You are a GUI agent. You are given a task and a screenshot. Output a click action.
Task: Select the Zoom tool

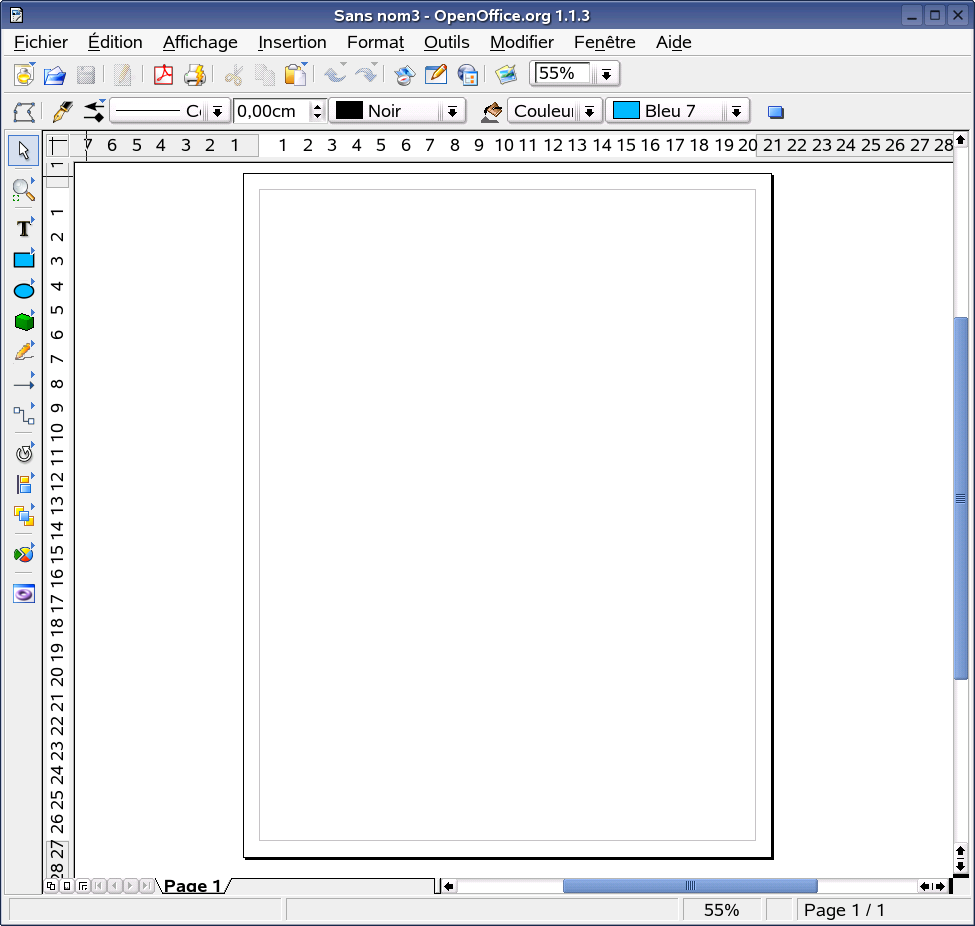[x=22, y=190]
